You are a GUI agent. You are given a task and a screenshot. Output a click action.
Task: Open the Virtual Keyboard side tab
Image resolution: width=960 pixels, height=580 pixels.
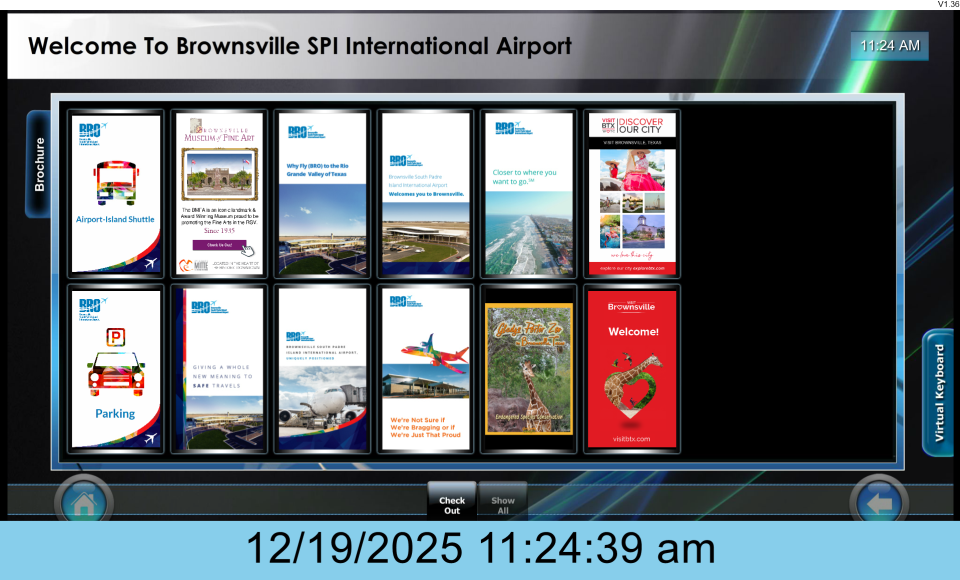[x=937, y=393]
